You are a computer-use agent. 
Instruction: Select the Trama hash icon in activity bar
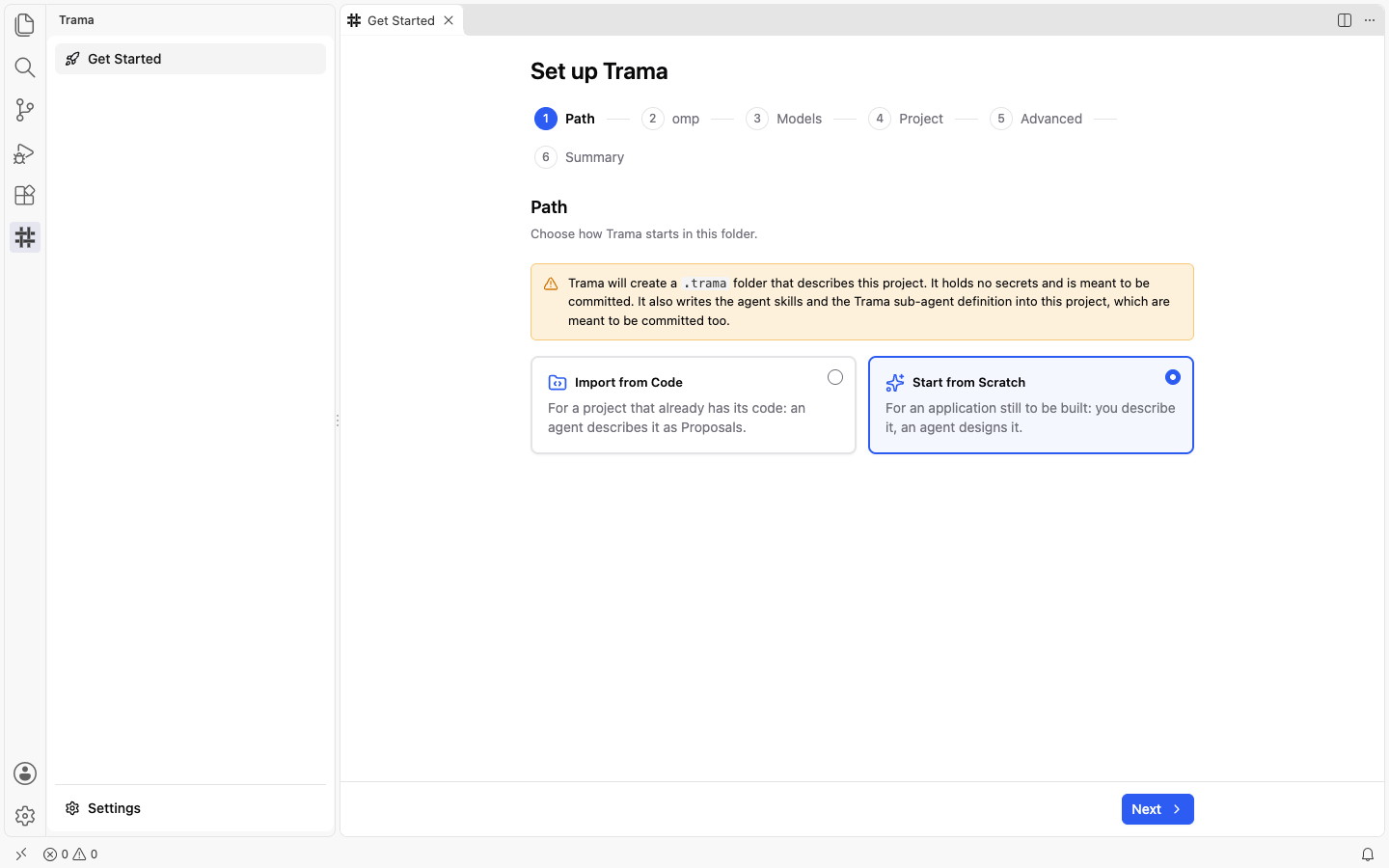click(x=25, y=237)
